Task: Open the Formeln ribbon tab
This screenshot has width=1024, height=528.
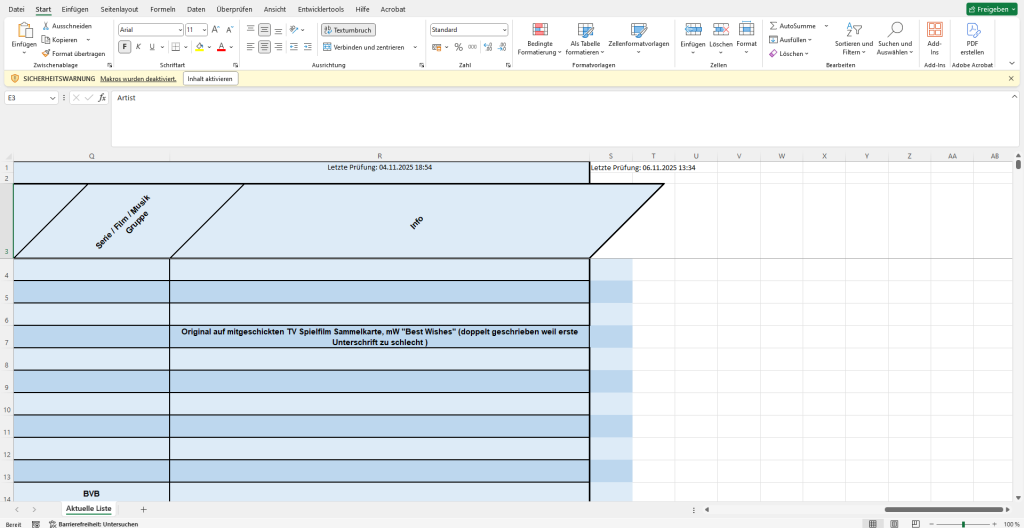Action: 162,9
